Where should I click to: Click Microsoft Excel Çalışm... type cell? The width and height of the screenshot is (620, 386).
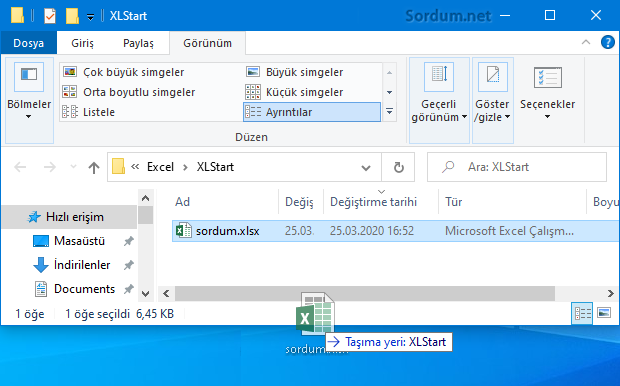pos(509,231)
